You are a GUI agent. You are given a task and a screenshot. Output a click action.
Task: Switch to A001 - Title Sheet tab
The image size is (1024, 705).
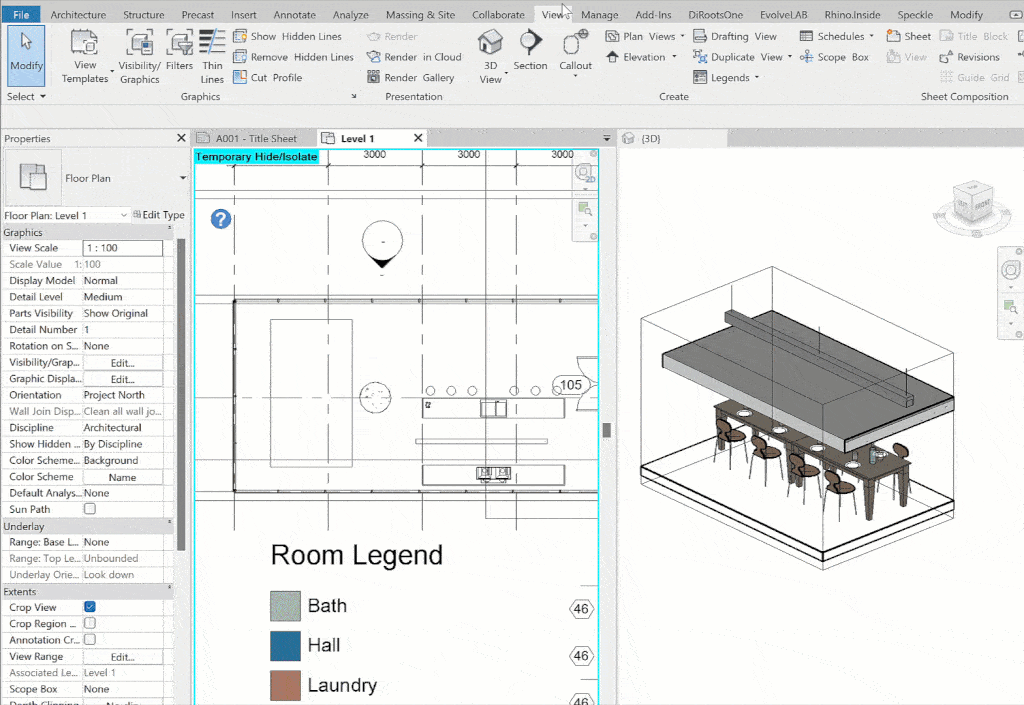[255, 138]
